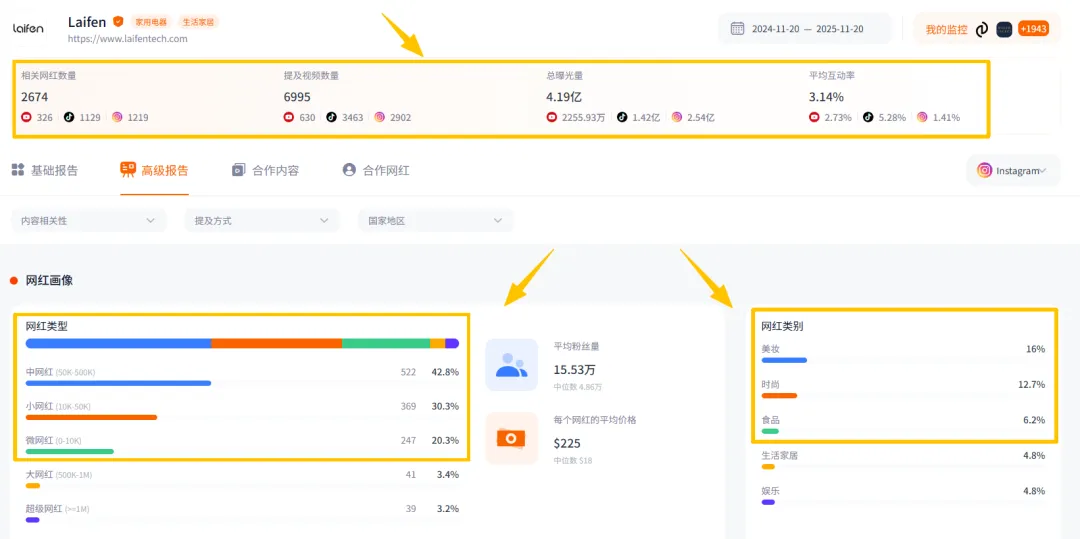Click the average price money icon

click(511, 438)
